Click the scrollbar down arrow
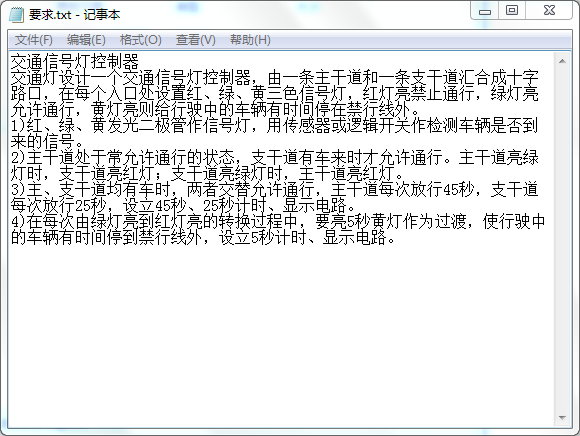Viewport: 580px width, 436px height. [x=562, y=418]
